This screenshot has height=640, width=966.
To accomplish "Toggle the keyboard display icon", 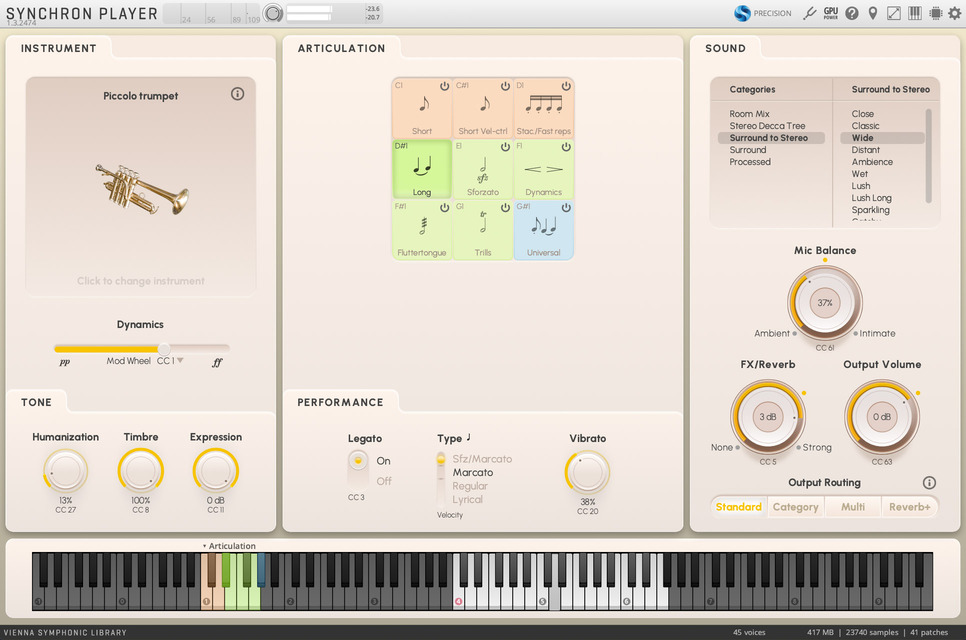I will click(915, 13).
